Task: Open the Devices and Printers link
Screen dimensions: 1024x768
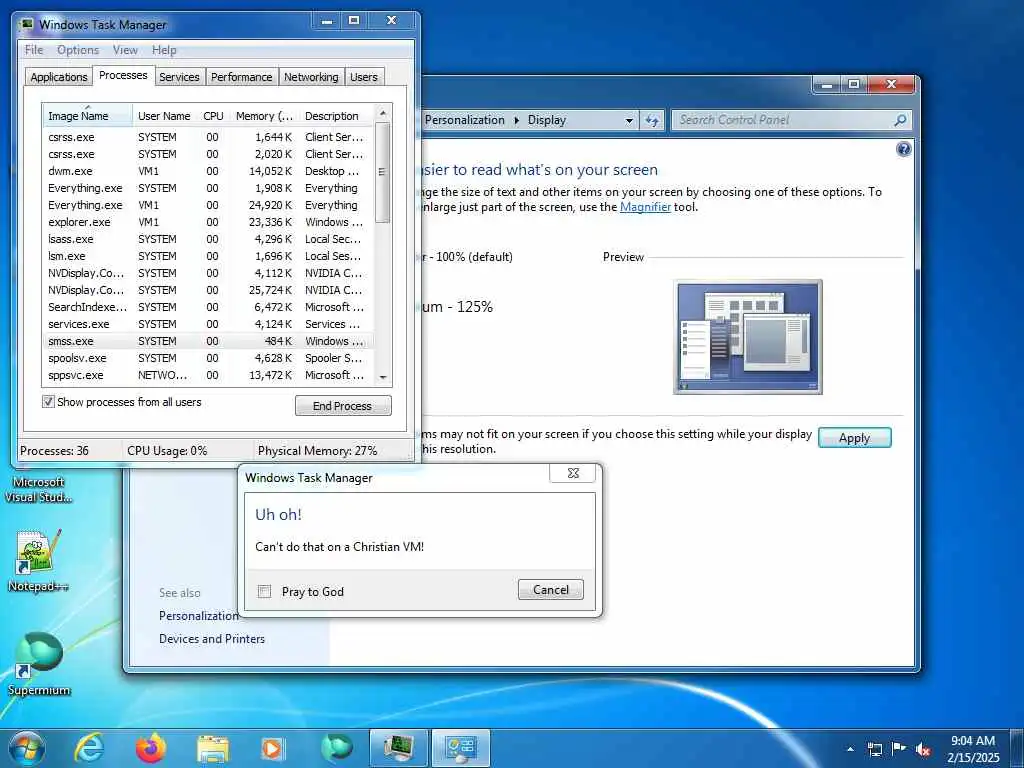Action: [x=212, y=639]
